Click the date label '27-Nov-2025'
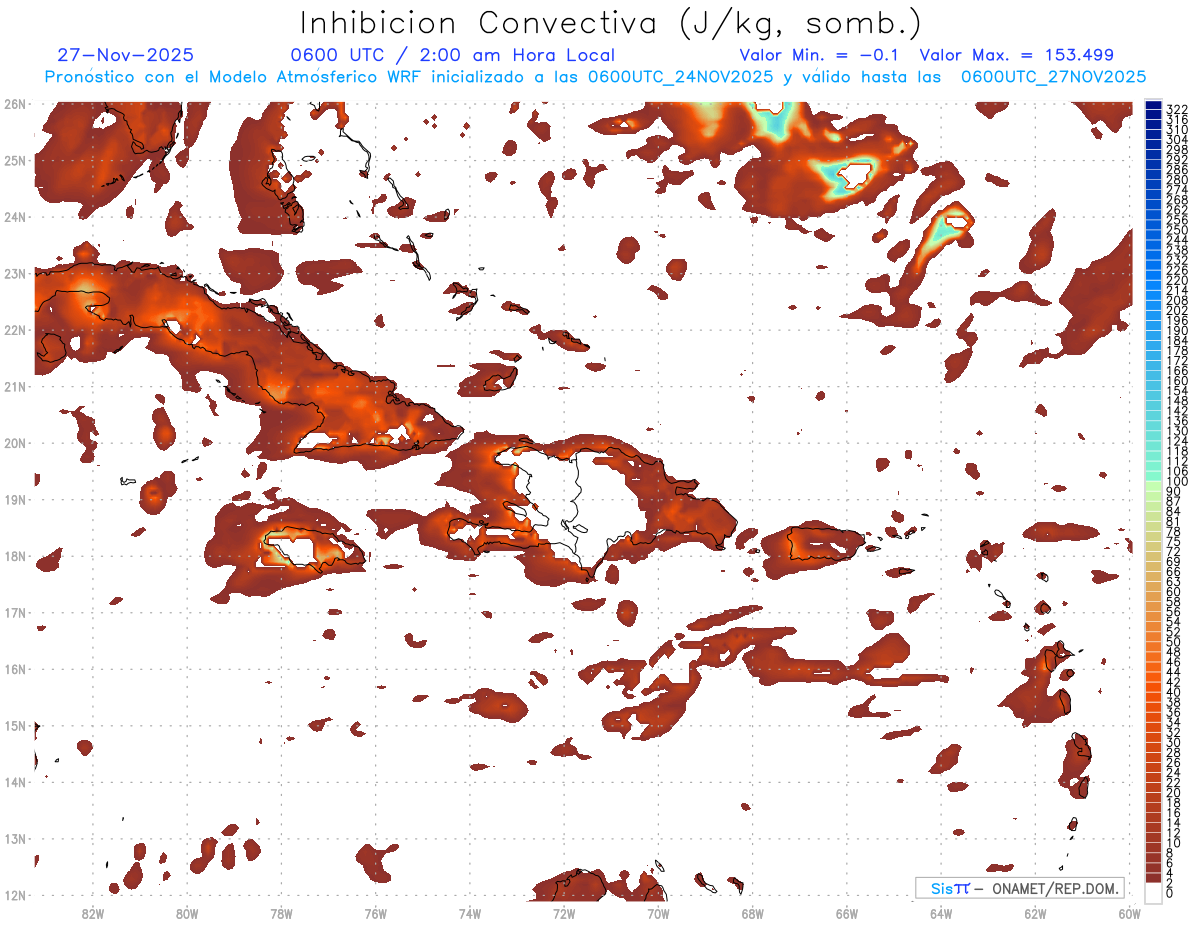This screenshot has height=927, width=1200. [x=126, y=55]
